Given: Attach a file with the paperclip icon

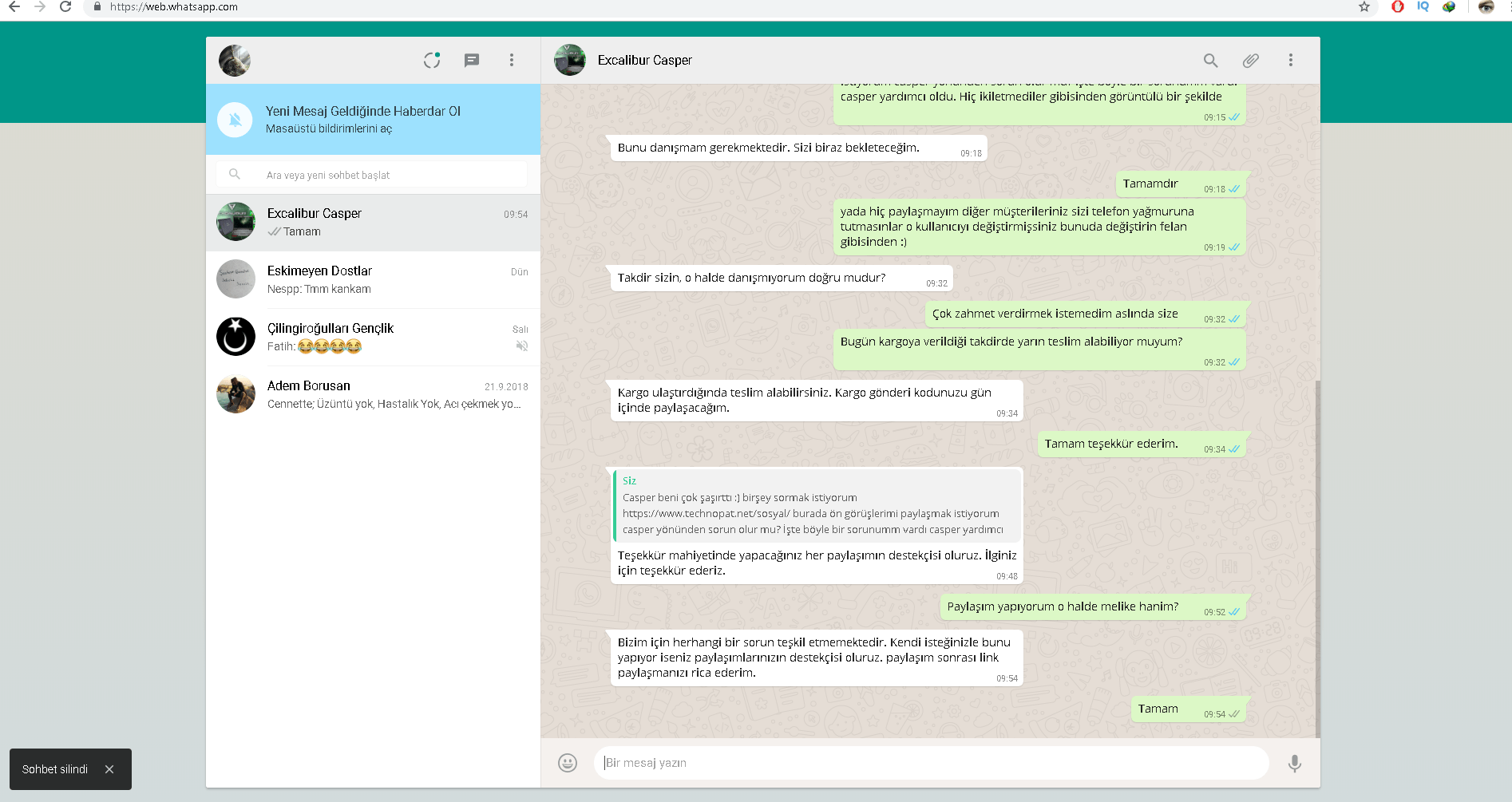Looking at the screenshot, I should click(1250, 60).
